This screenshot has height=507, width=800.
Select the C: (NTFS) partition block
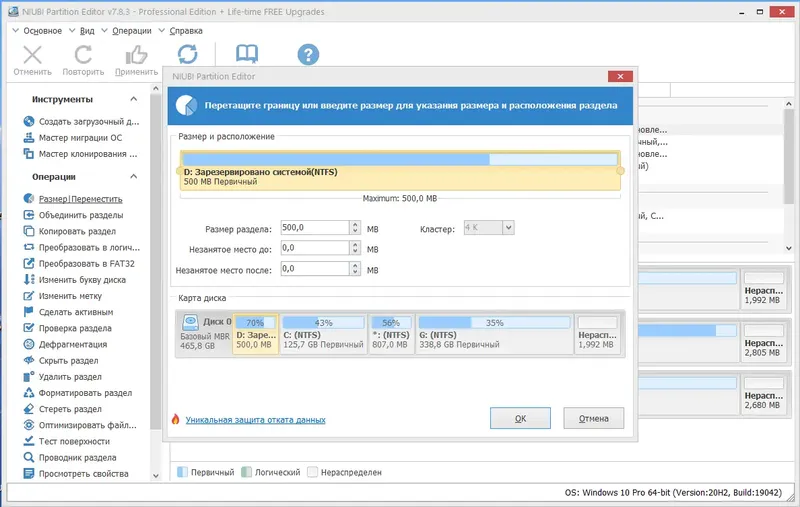coord(323,334)
